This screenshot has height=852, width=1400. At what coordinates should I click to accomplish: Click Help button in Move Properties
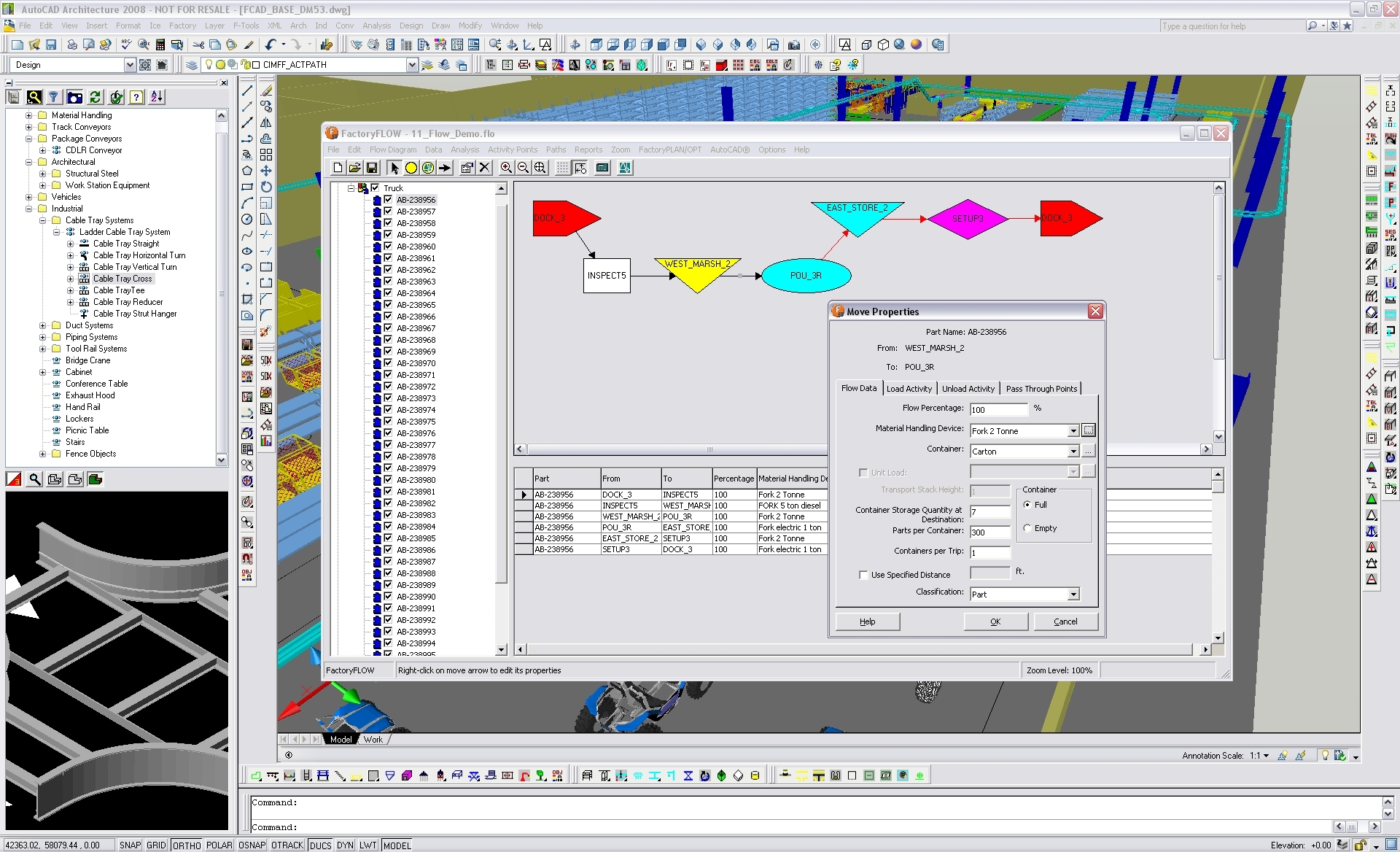point(867,621)
